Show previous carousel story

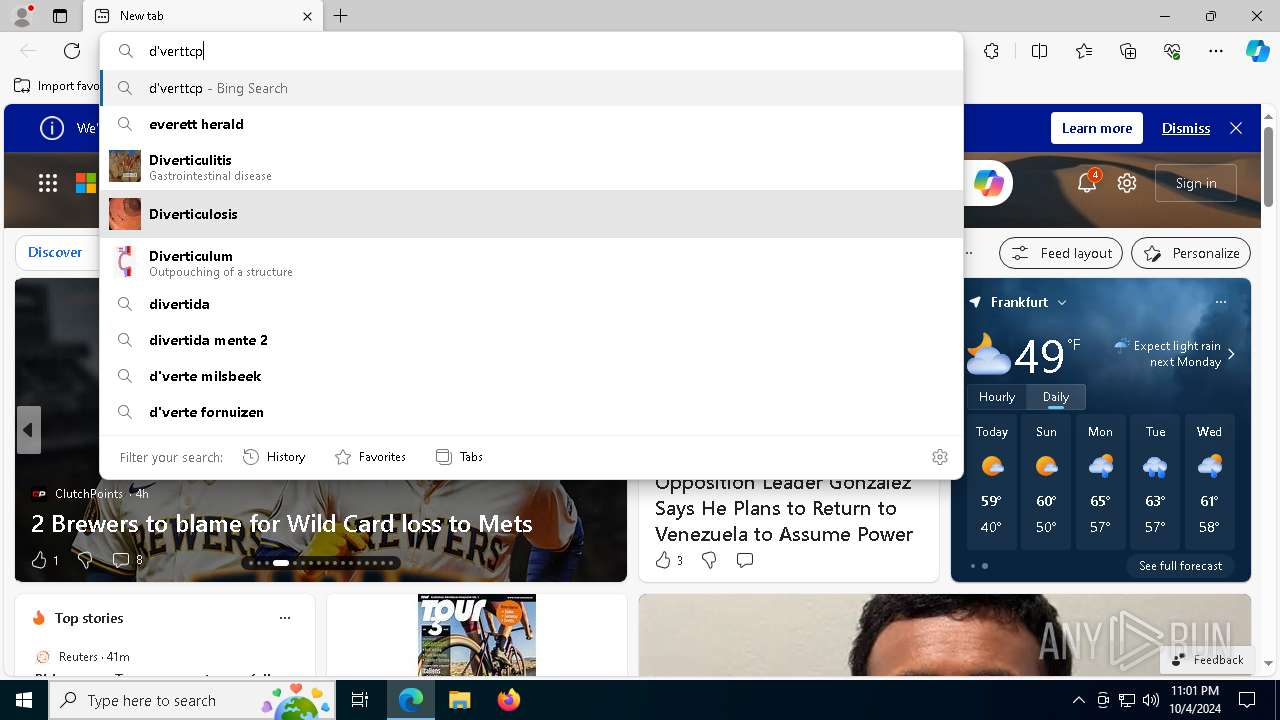tap(28, 430)
